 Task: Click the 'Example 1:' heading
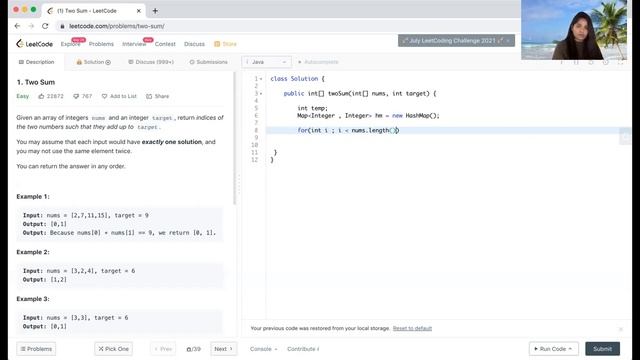[33, 197]
